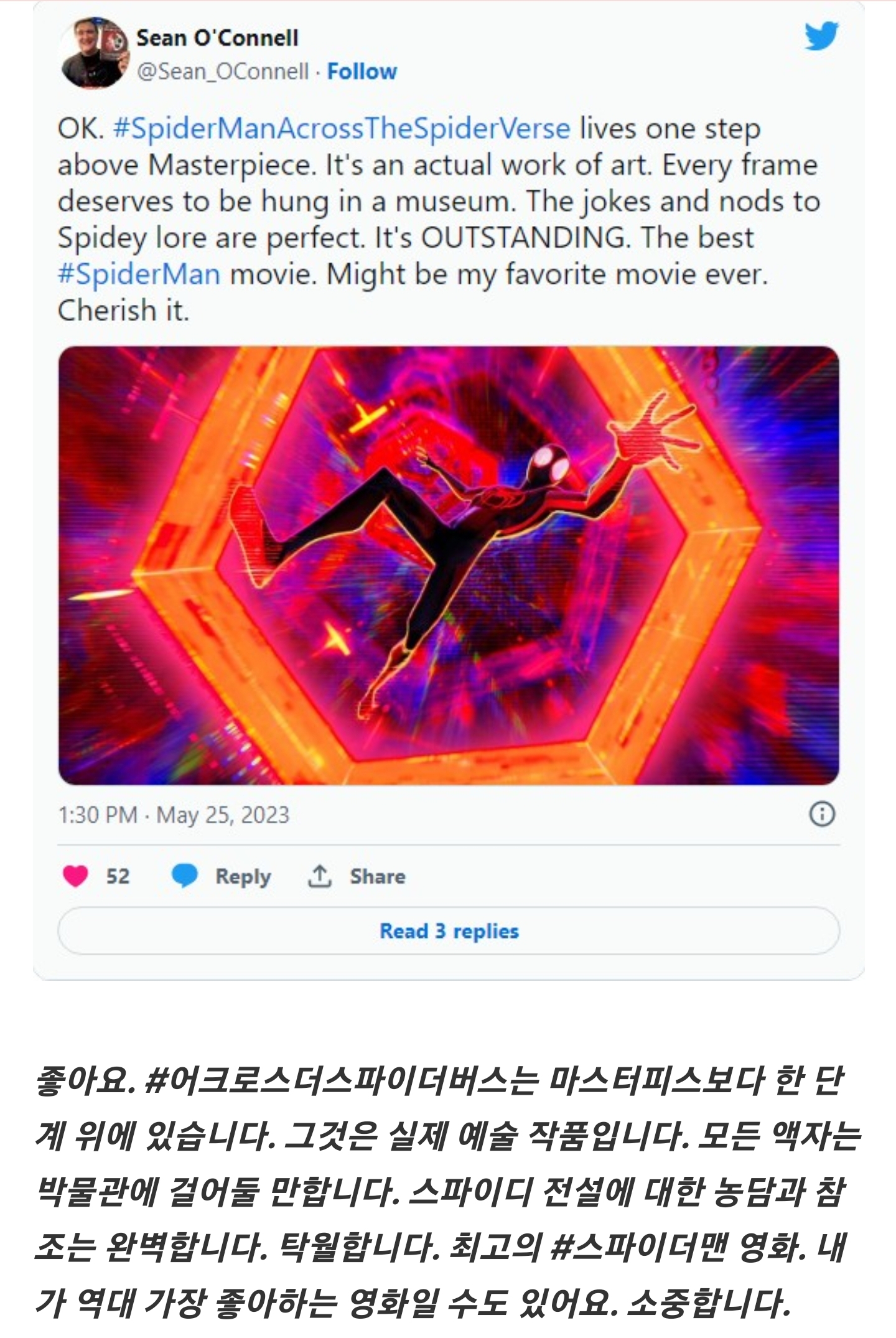
Task: Click the English tweet body text
Action: click(x=439, y=219)
